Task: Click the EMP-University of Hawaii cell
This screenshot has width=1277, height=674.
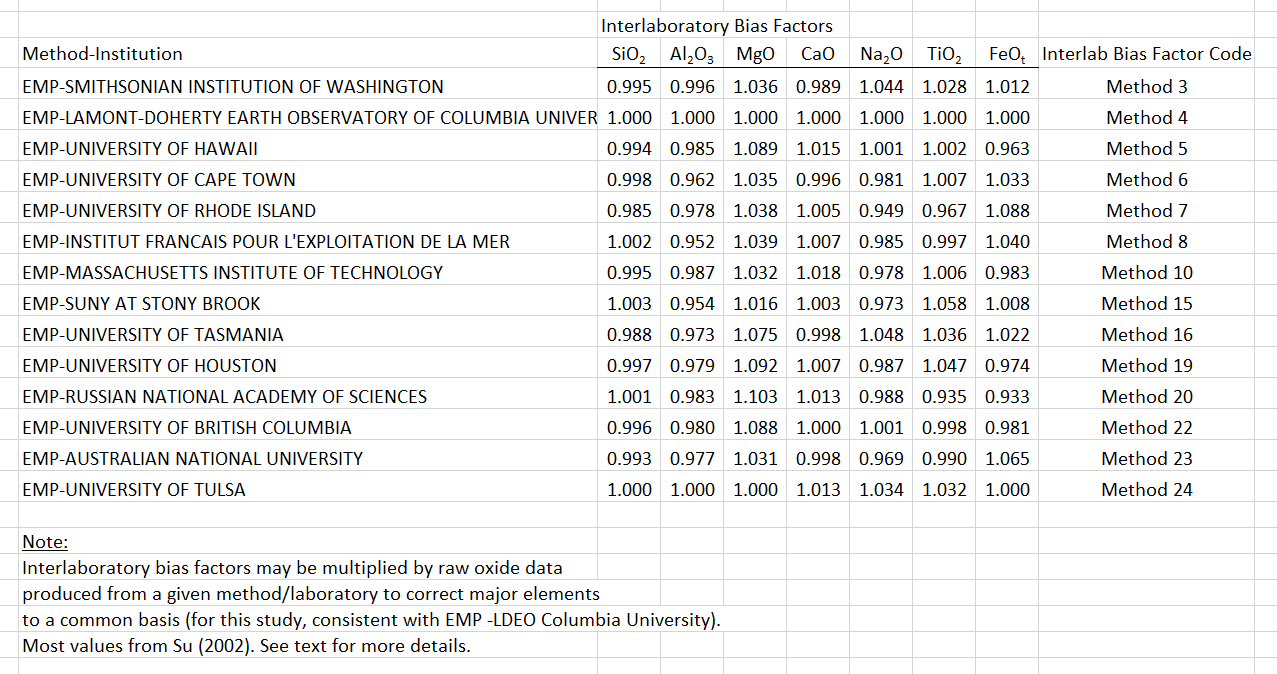Action: (140, 149)
